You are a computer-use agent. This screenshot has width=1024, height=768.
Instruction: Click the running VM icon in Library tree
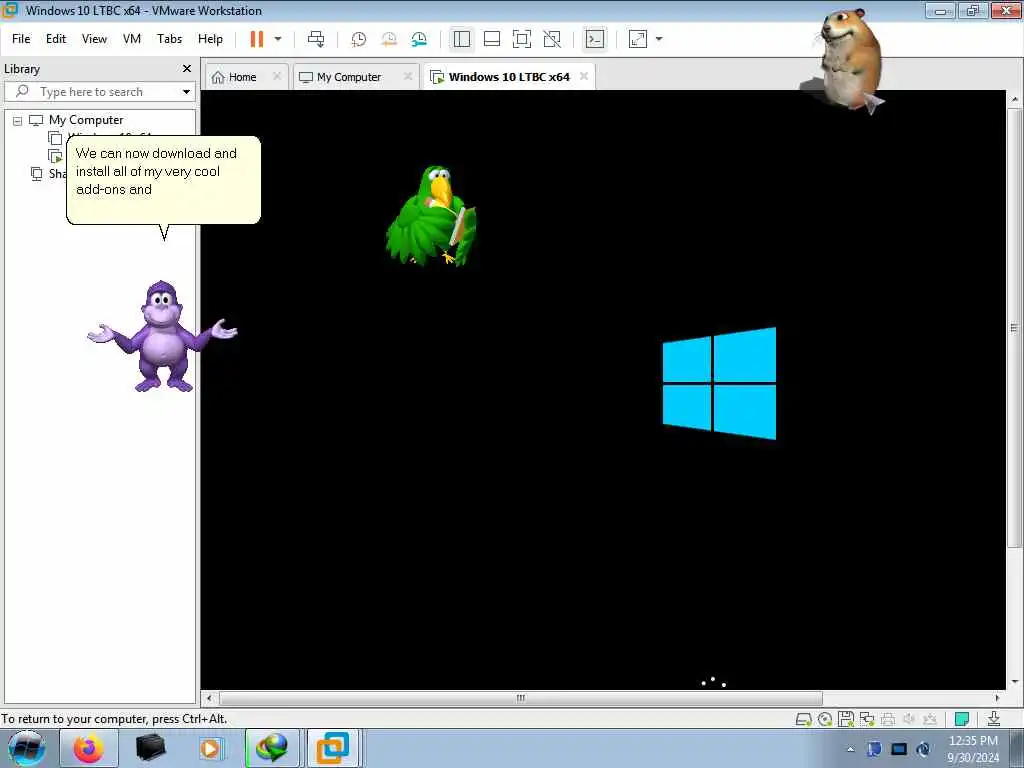(55, 156)
